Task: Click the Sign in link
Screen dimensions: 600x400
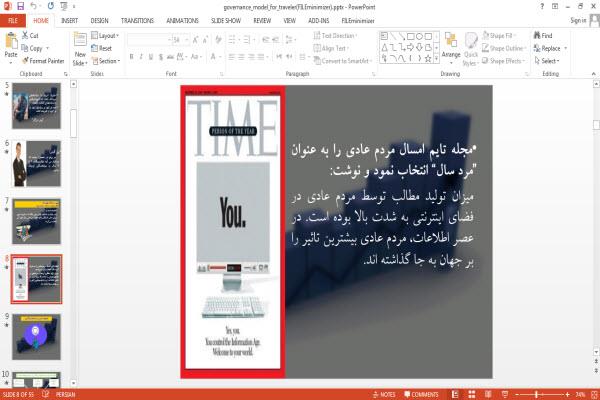Action: 578,20
